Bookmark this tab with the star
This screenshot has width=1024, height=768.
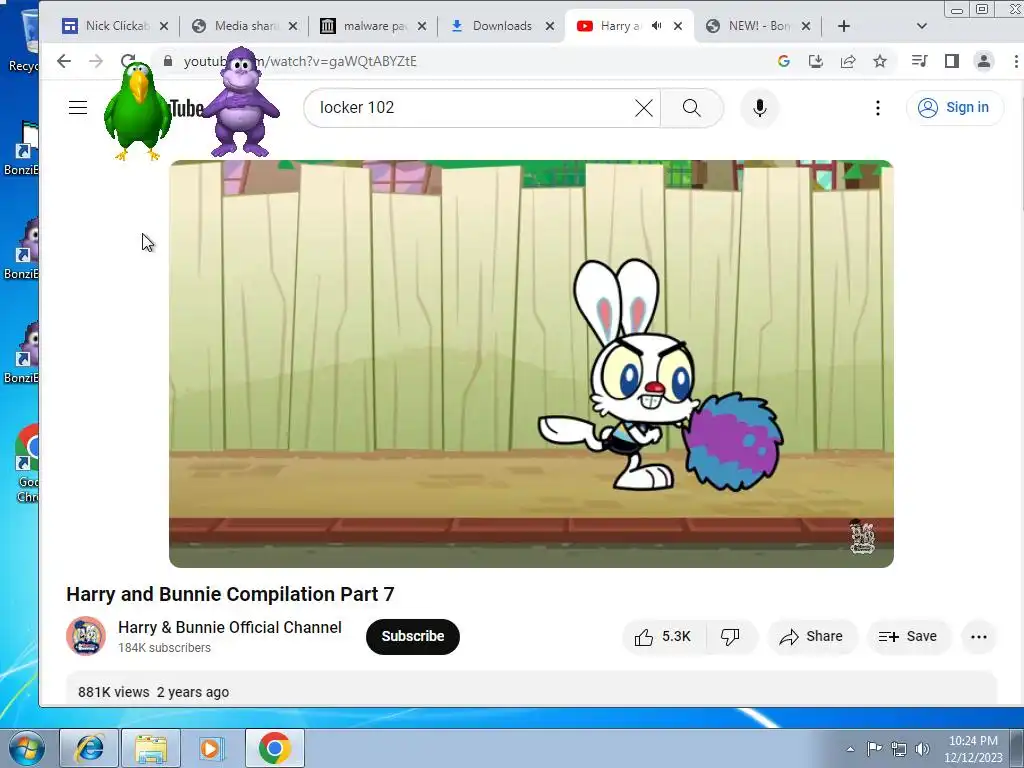880,61
